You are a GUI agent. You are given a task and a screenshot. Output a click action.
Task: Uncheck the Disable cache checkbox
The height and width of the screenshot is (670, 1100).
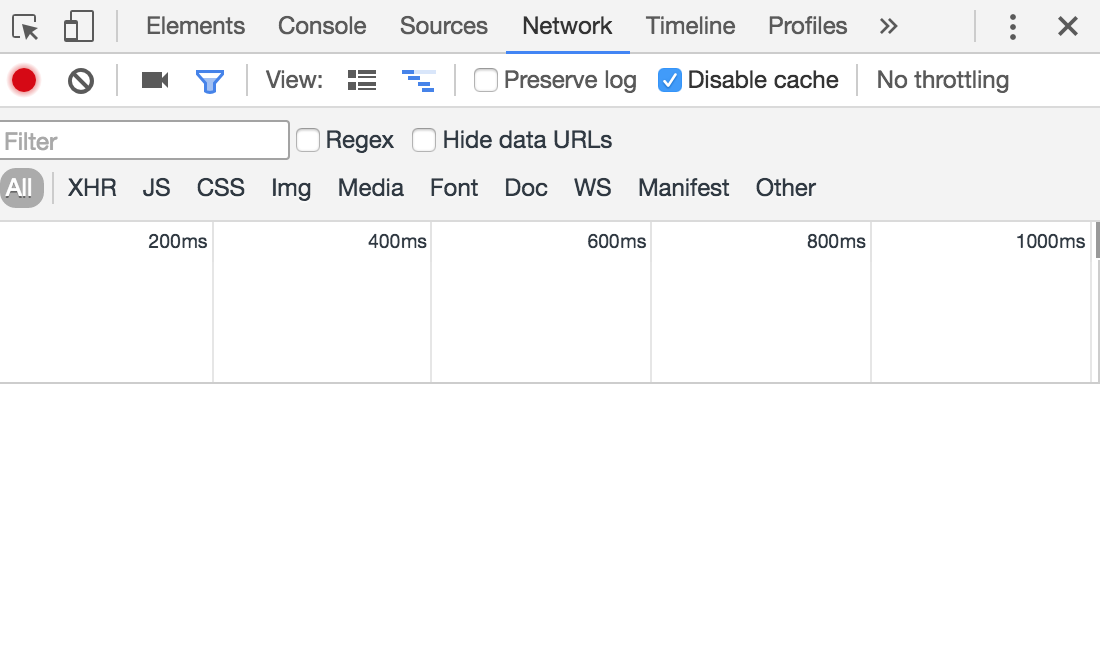670,80
